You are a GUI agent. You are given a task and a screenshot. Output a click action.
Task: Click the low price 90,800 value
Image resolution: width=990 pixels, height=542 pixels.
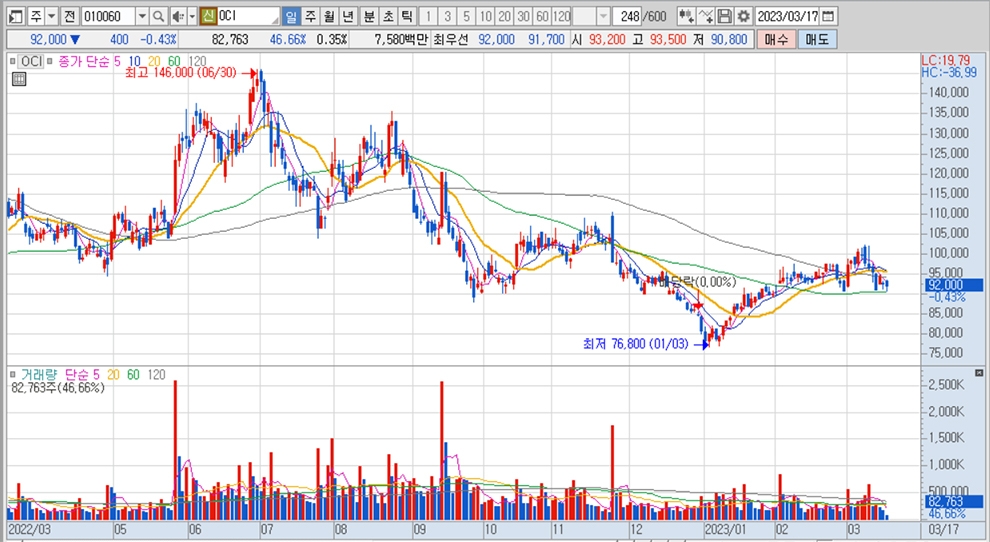point(729,39)
